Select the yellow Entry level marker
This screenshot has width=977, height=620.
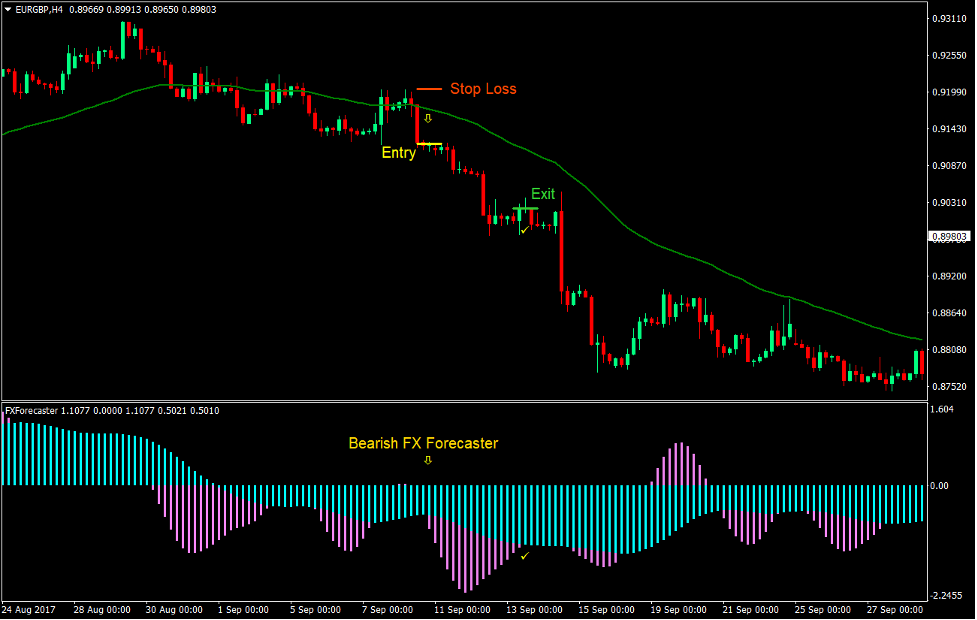[432, 143]
